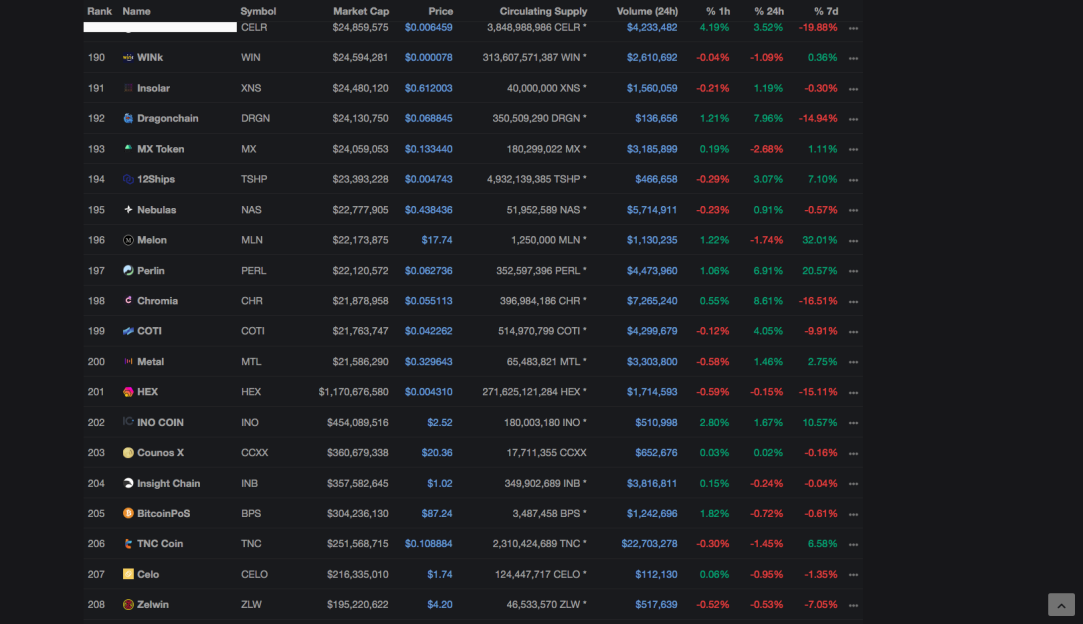Sort table by Volume (24h) column header
Screen dimensions: 1083x624
click(x=647, y=11)
